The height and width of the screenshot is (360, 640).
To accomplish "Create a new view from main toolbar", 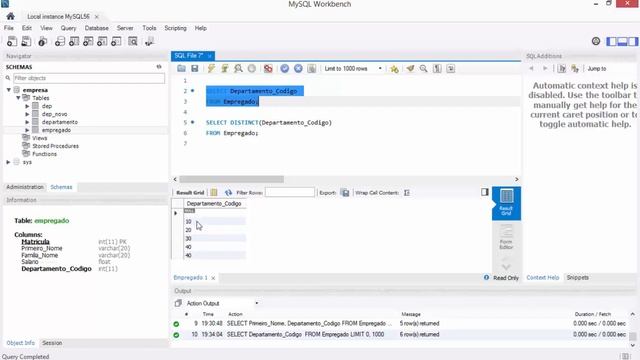I will pyautogui.click(x=88, y=41).
